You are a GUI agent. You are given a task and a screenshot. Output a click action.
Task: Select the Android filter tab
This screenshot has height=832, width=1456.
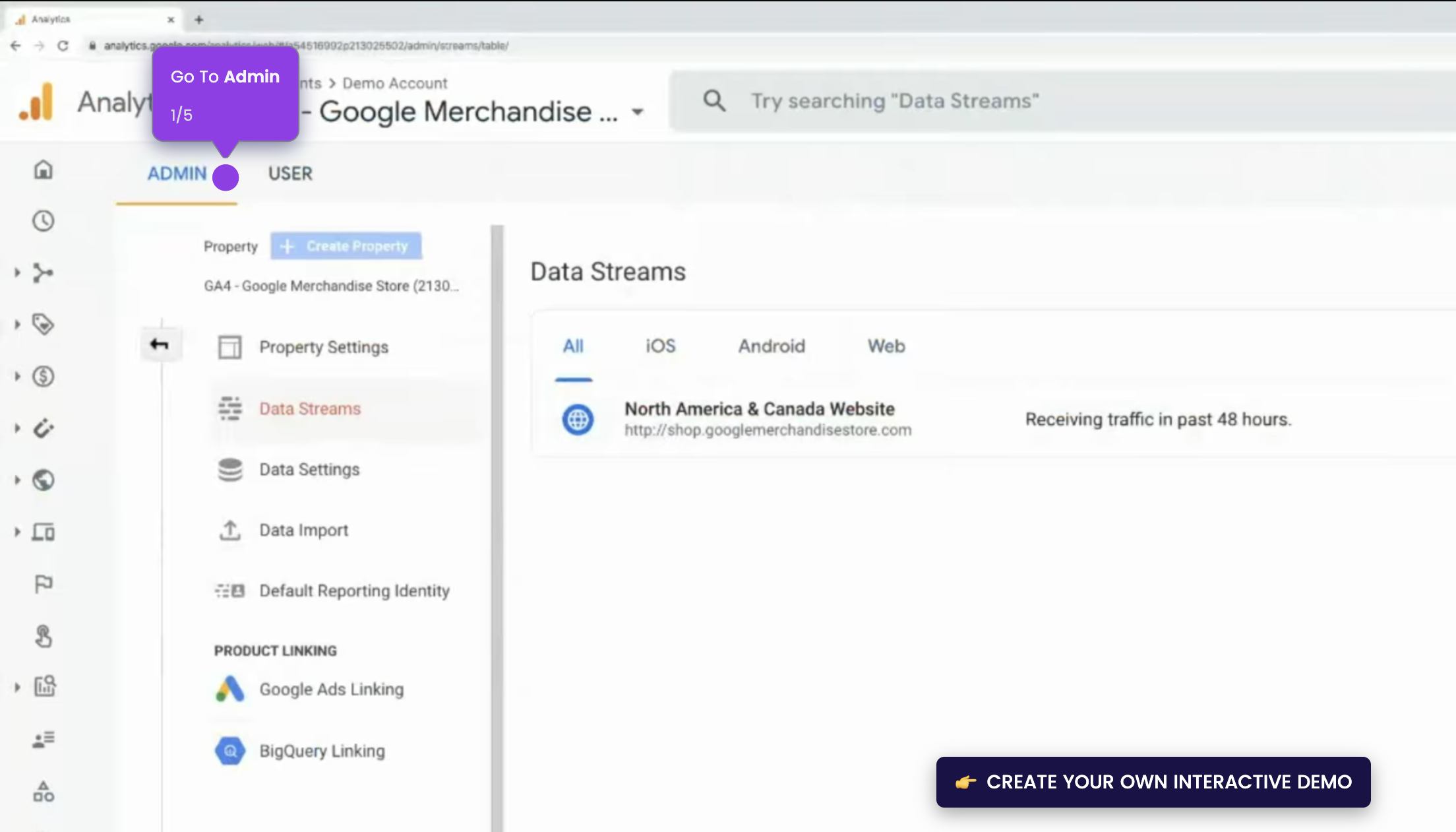771,346
